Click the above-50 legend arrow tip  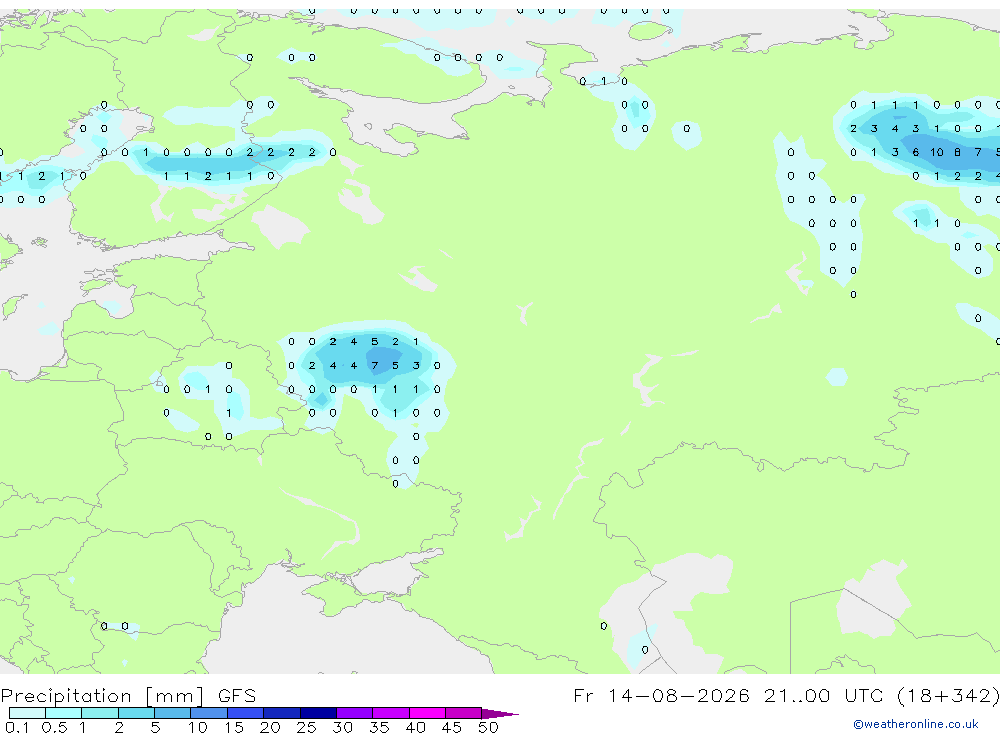pyautogui.click(x=500, y=714)
